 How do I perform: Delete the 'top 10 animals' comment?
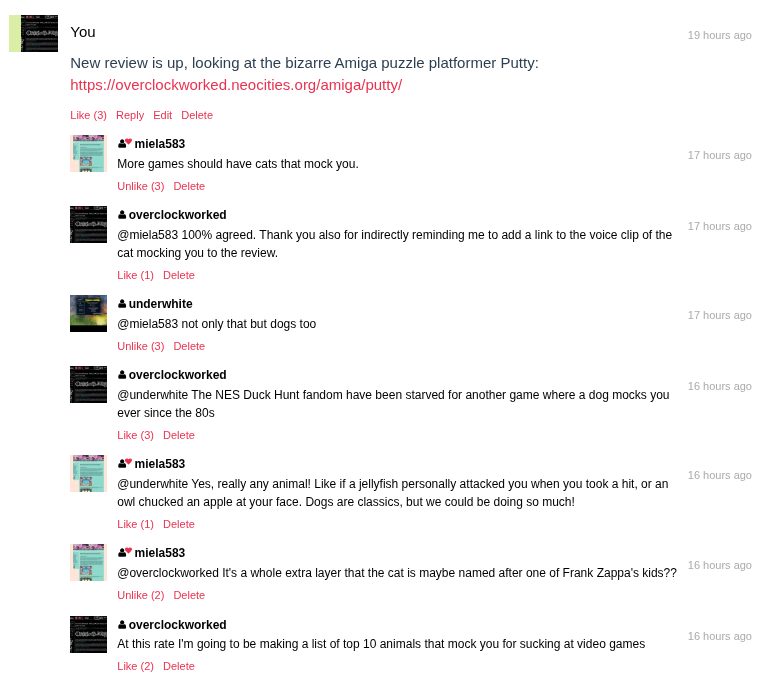coord(179,666)
